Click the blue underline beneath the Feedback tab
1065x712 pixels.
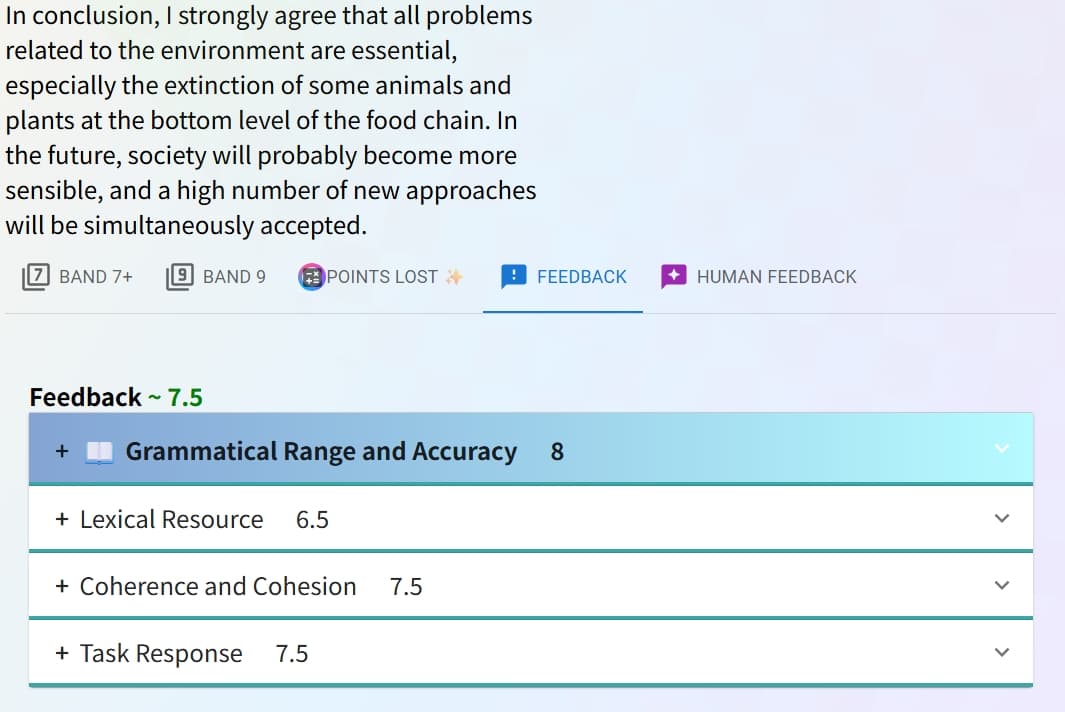(562, 313)
